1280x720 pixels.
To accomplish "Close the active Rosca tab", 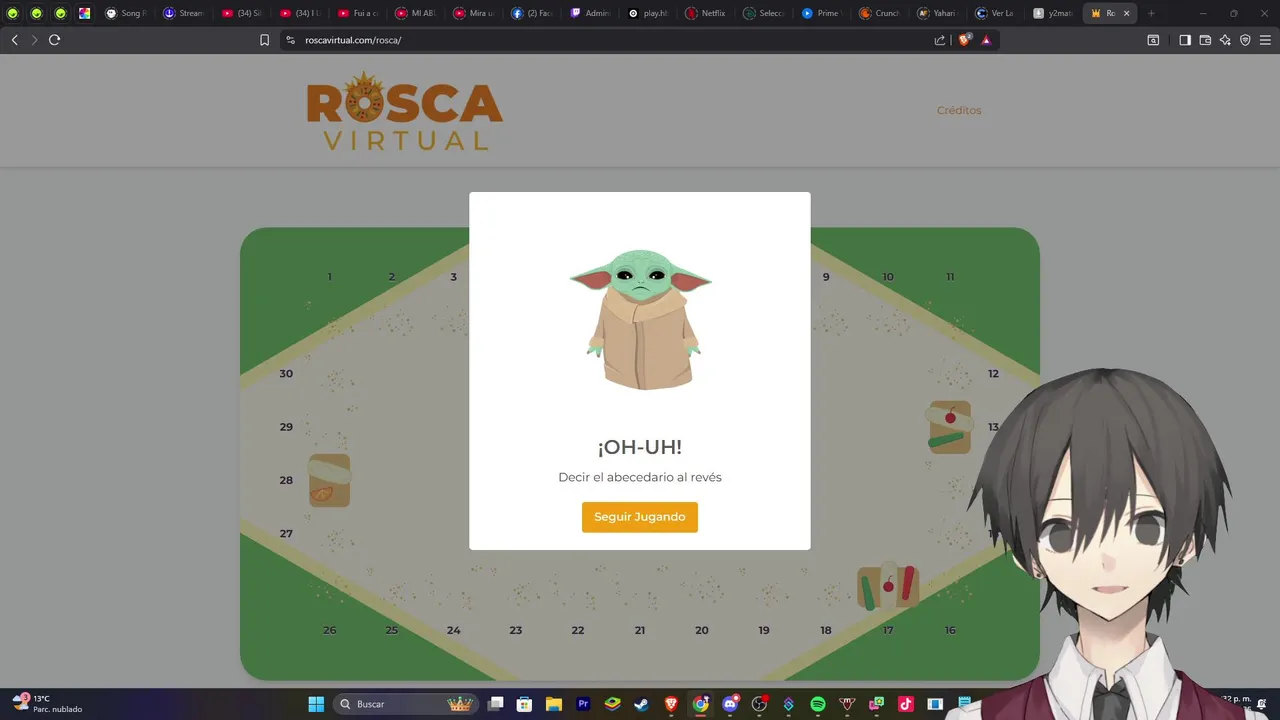I will [x=1127, y=13].
